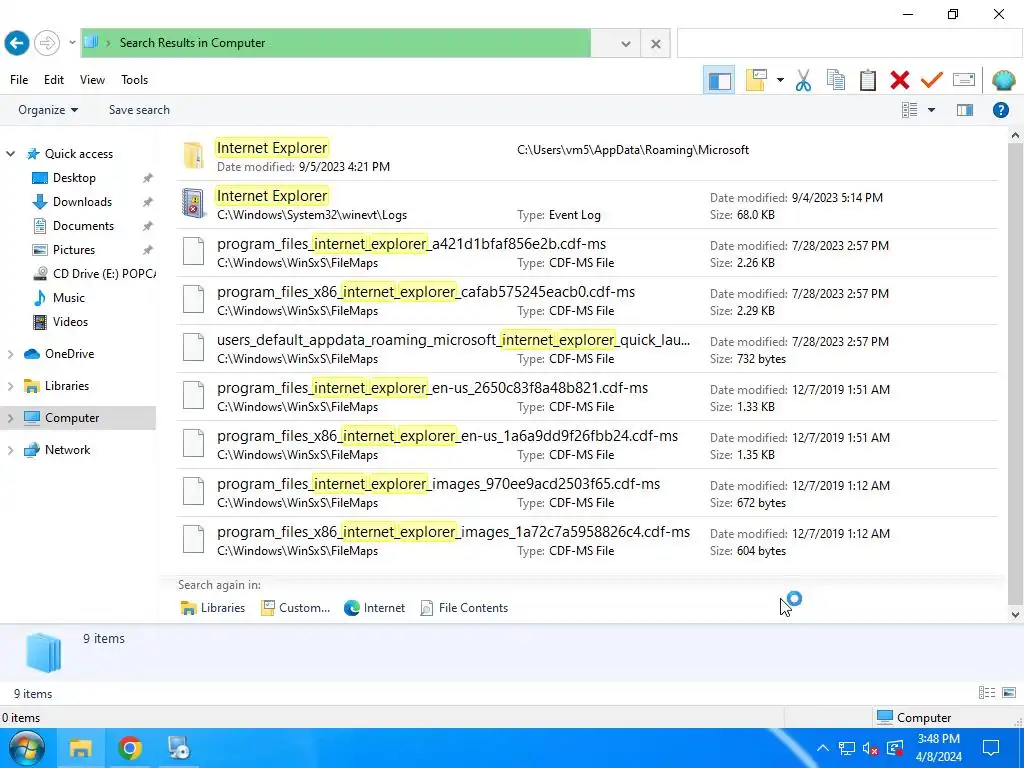Open the Edit menu
1024x768 pixels.
pos(54,80)
